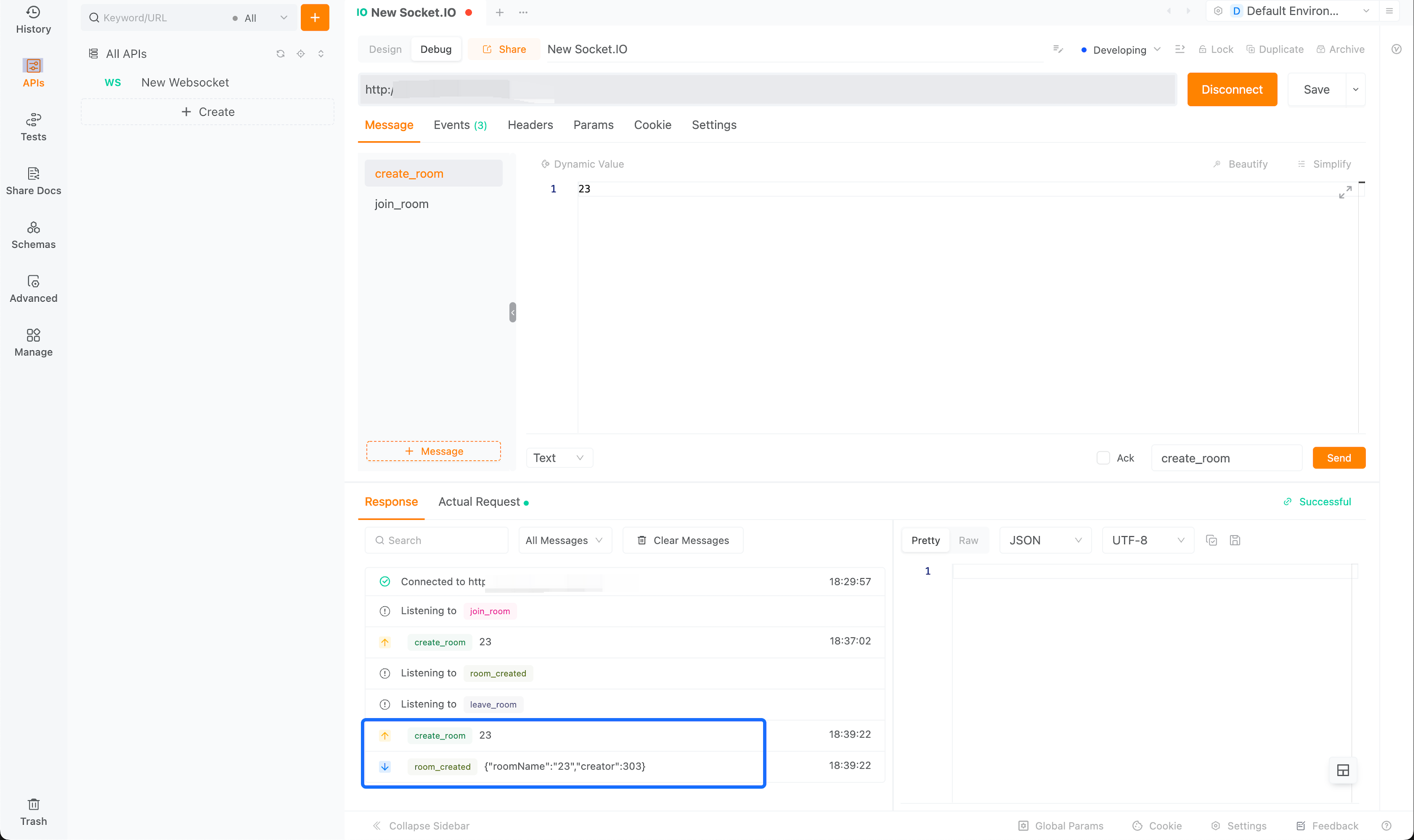Screen dimensions: 1414x840
Task: Toggle the Ack checkbox
Action: [x=1103, y=458]
